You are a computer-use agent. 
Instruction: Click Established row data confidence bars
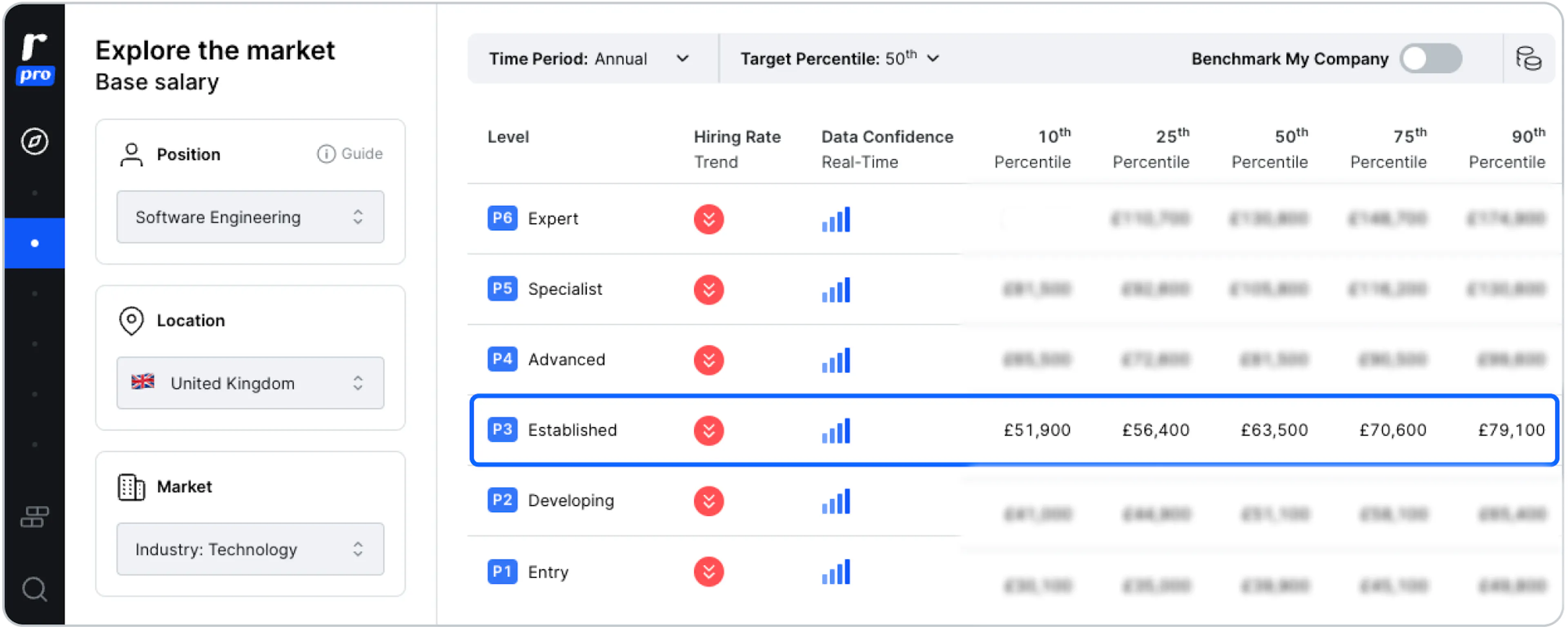click(x=836, y=432)
